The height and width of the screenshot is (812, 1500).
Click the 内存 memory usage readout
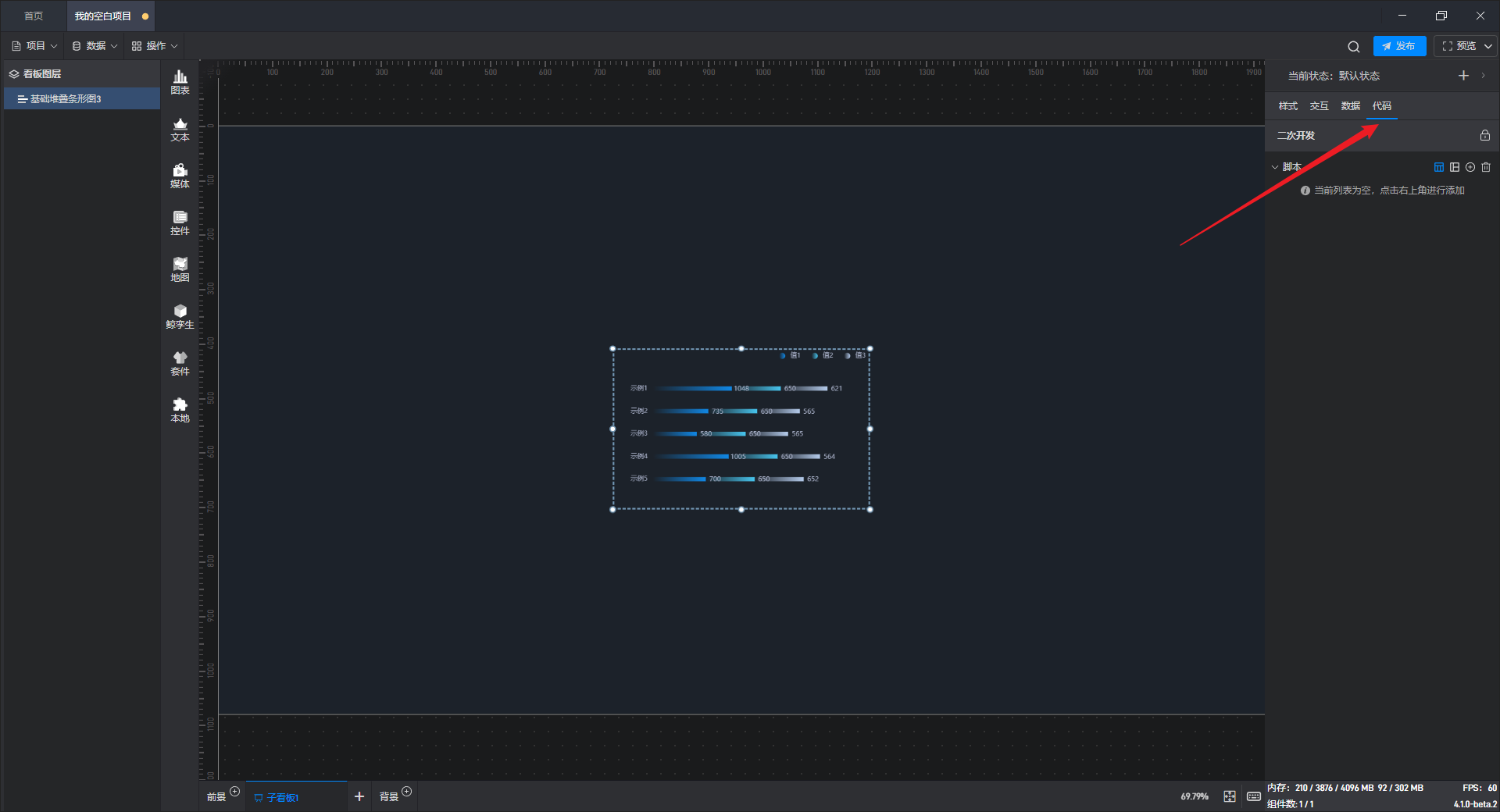[x=1345, y=788]
